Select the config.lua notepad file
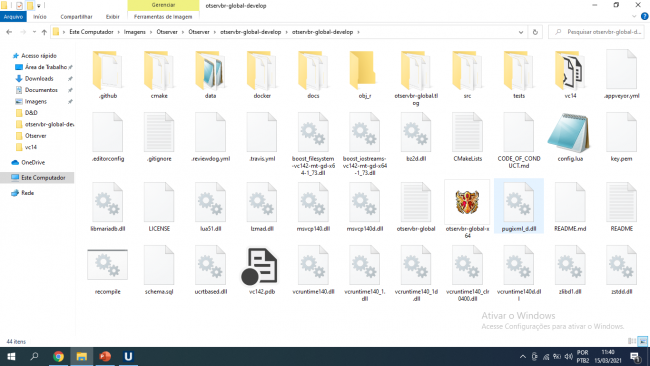 click(x=570, y=138)
